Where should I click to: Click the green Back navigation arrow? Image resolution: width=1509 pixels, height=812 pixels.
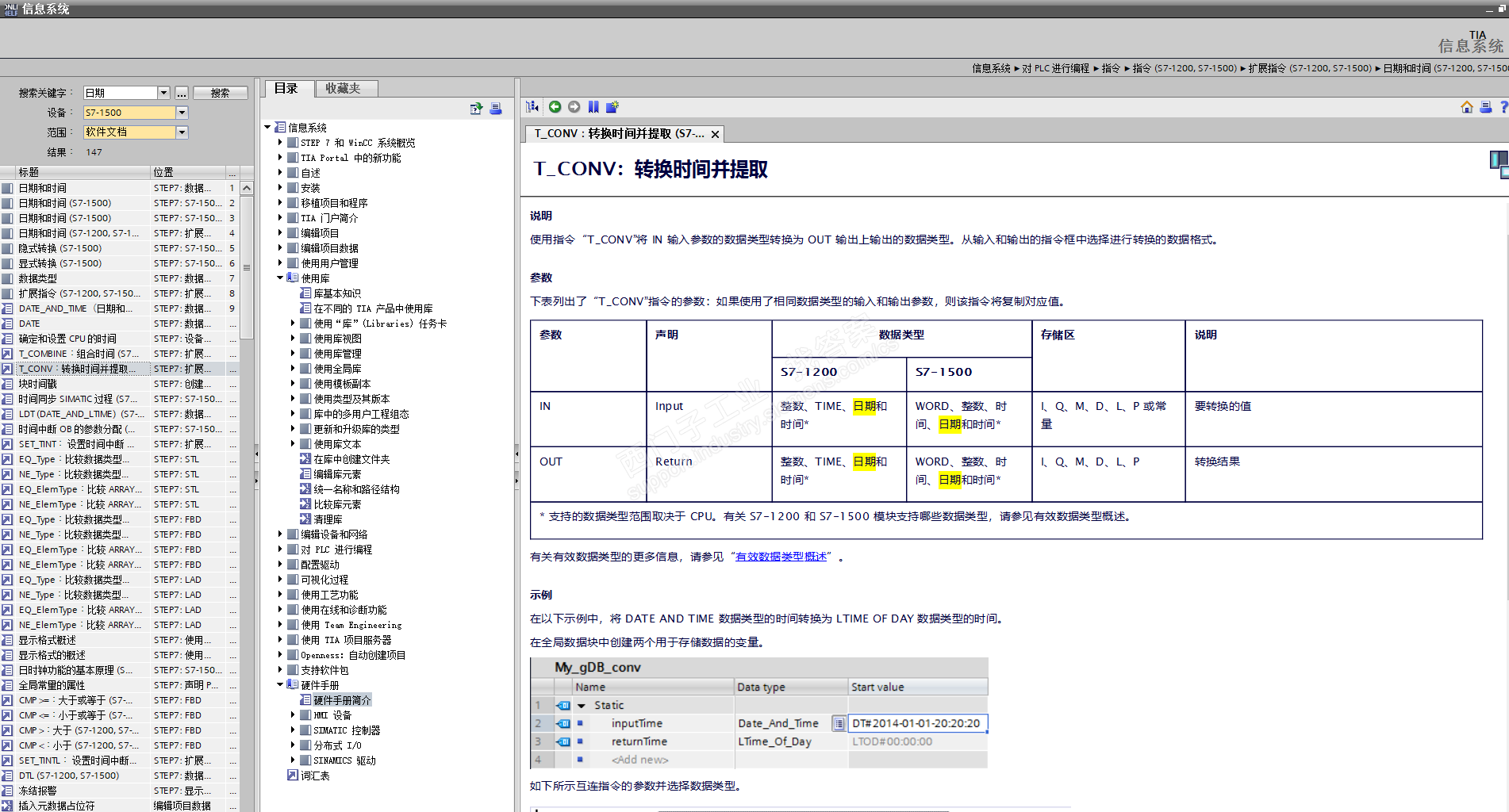pos(555,107)
